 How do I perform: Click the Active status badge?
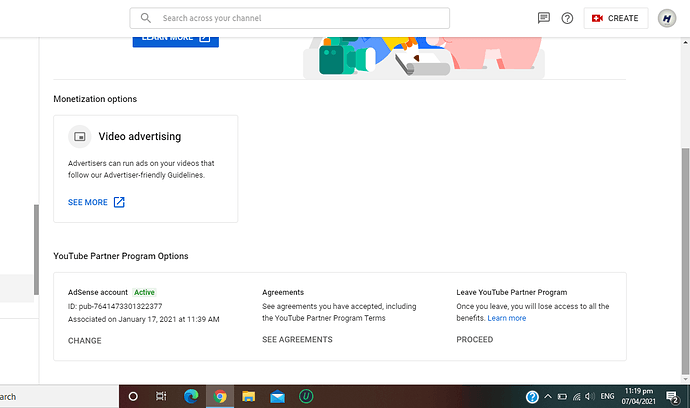tap(144, 292)
